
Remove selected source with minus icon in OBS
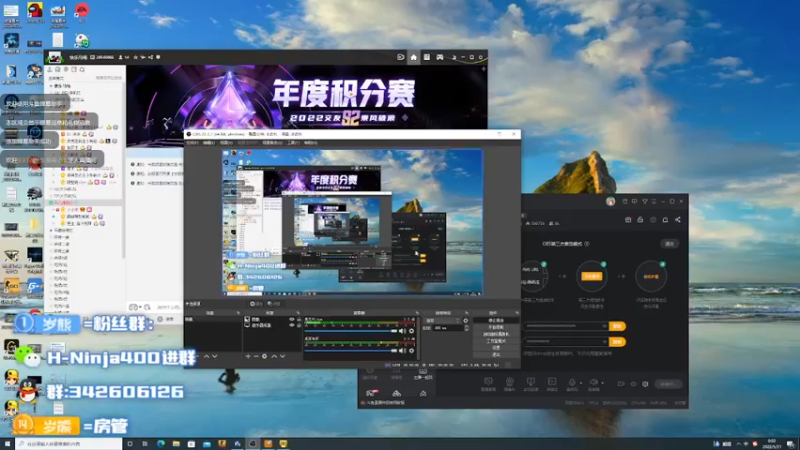[256, 356]
